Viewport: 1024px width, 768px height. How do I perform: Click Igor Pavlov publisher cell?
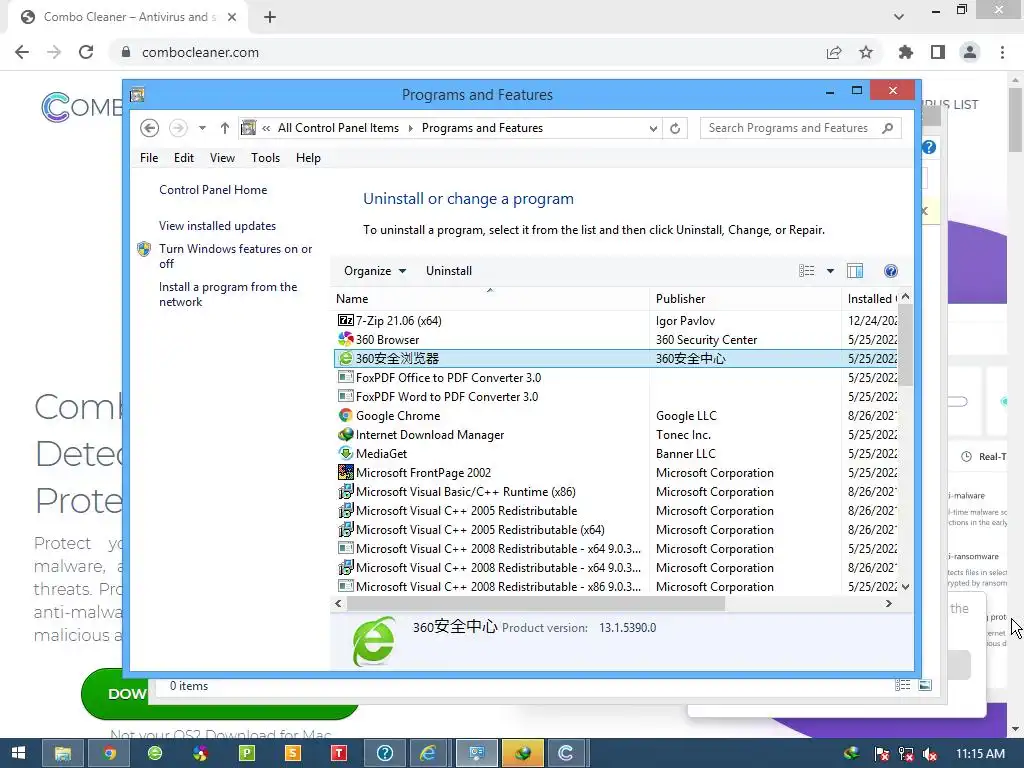coord(685,321)
